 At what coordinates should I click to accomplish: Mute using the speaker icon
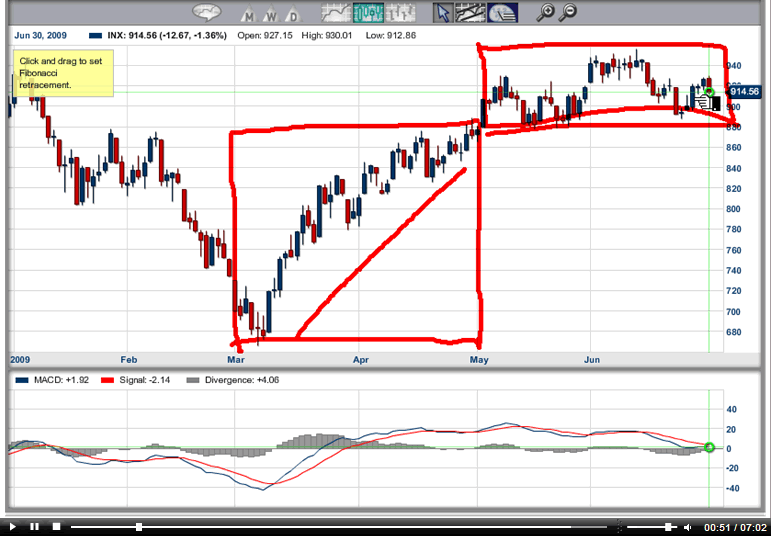[687, 526]
